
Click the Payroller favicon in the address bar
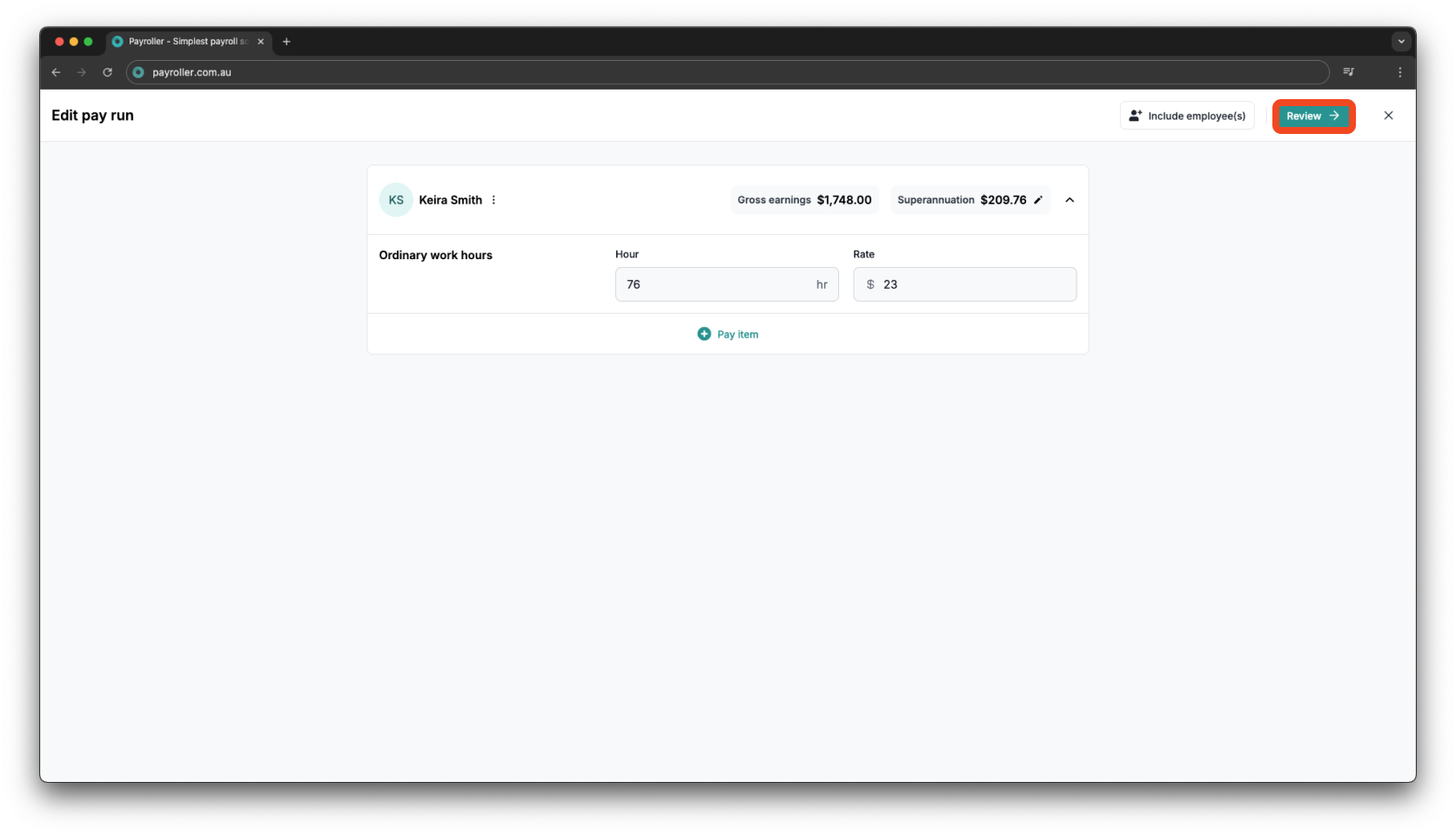pos(138,72)
